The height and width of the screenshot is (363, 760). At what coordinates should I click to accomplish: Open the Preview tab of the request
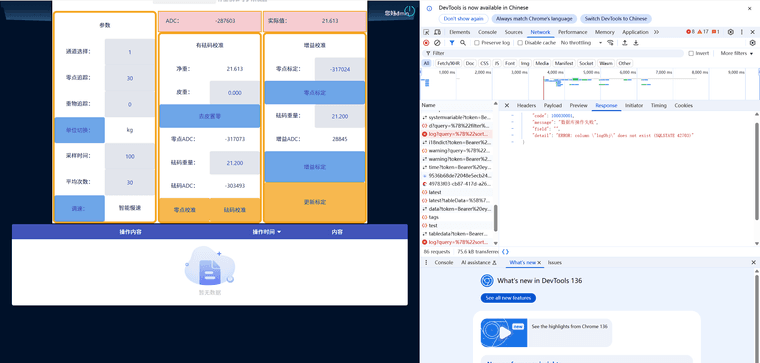[x=578, y=105]
